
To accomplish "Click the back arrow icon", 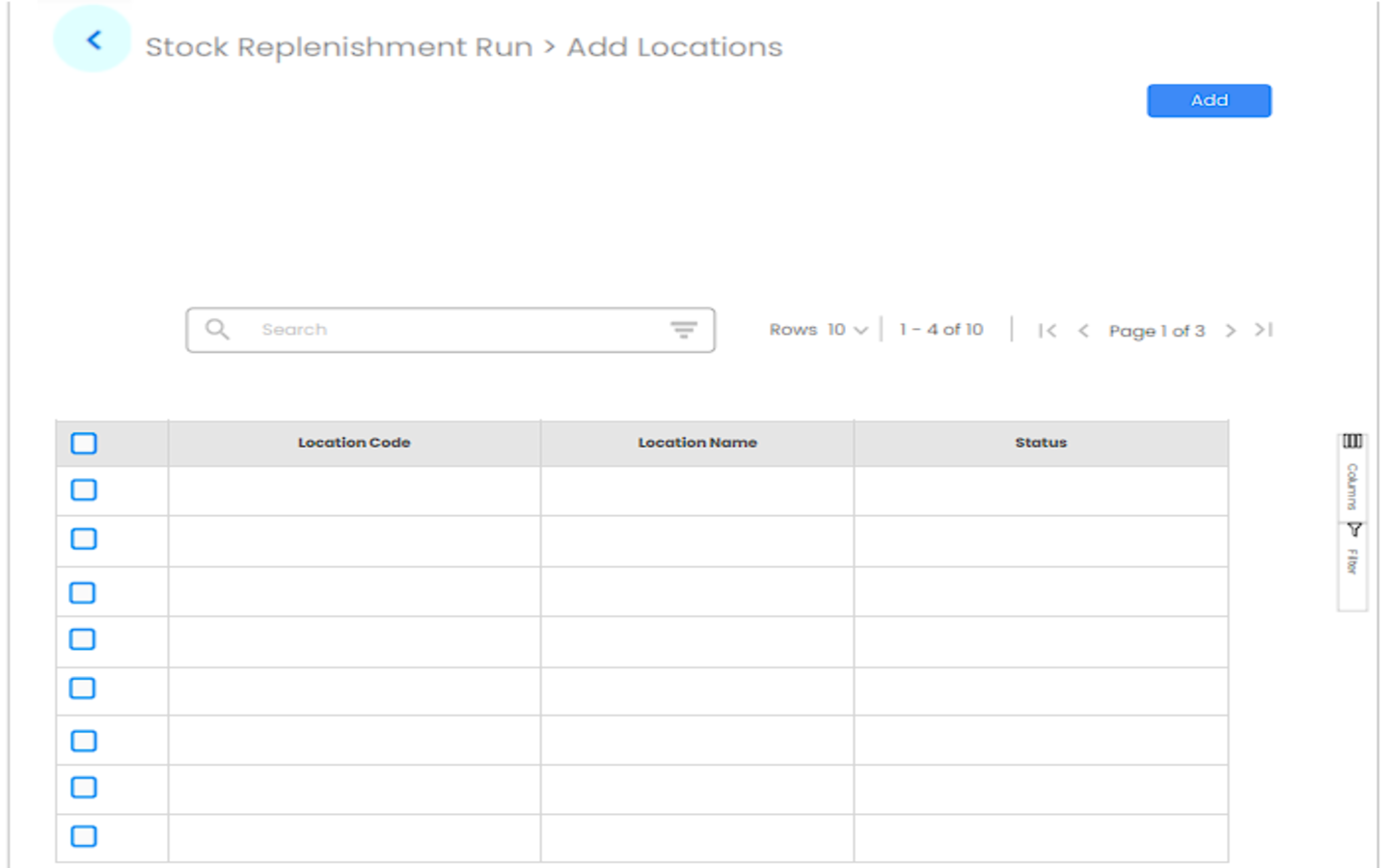I will tap(93, 41).
